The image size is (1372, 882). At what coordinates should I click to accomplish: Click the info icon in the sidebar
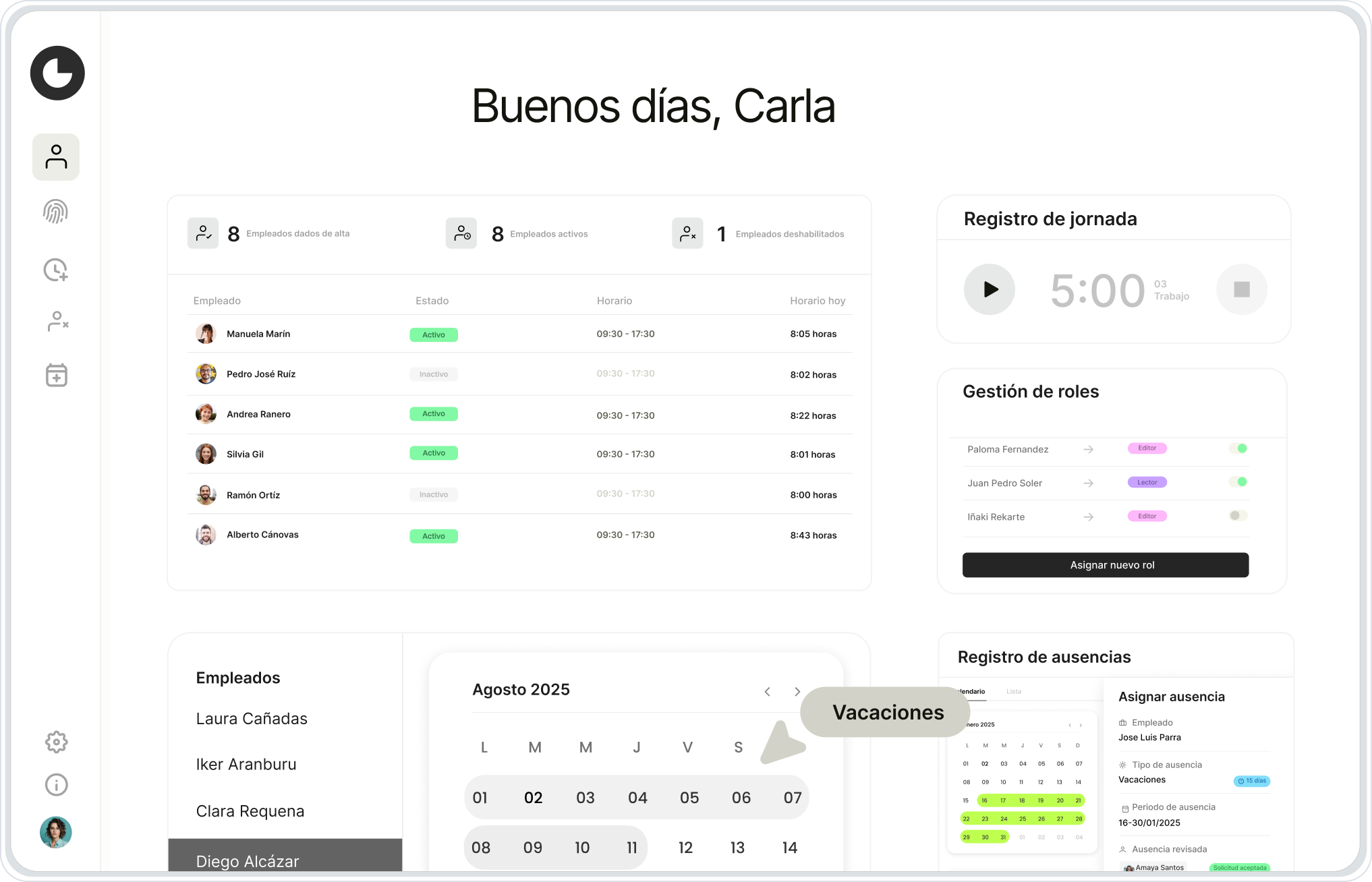click(57, 785)
